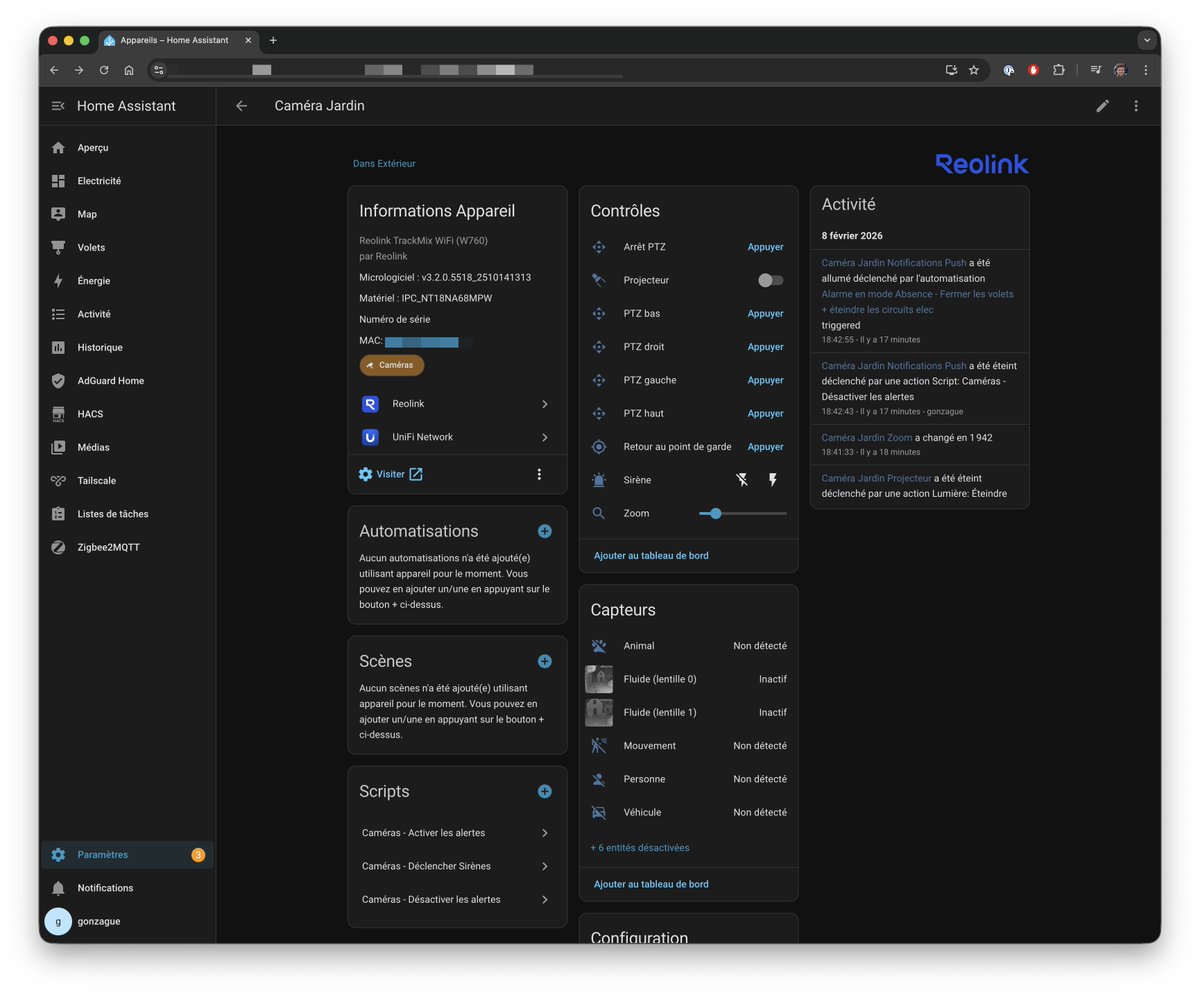Screen dimensions: 1200x995
Task: Edit device with the pencil icon
Action: point(1102,106)
